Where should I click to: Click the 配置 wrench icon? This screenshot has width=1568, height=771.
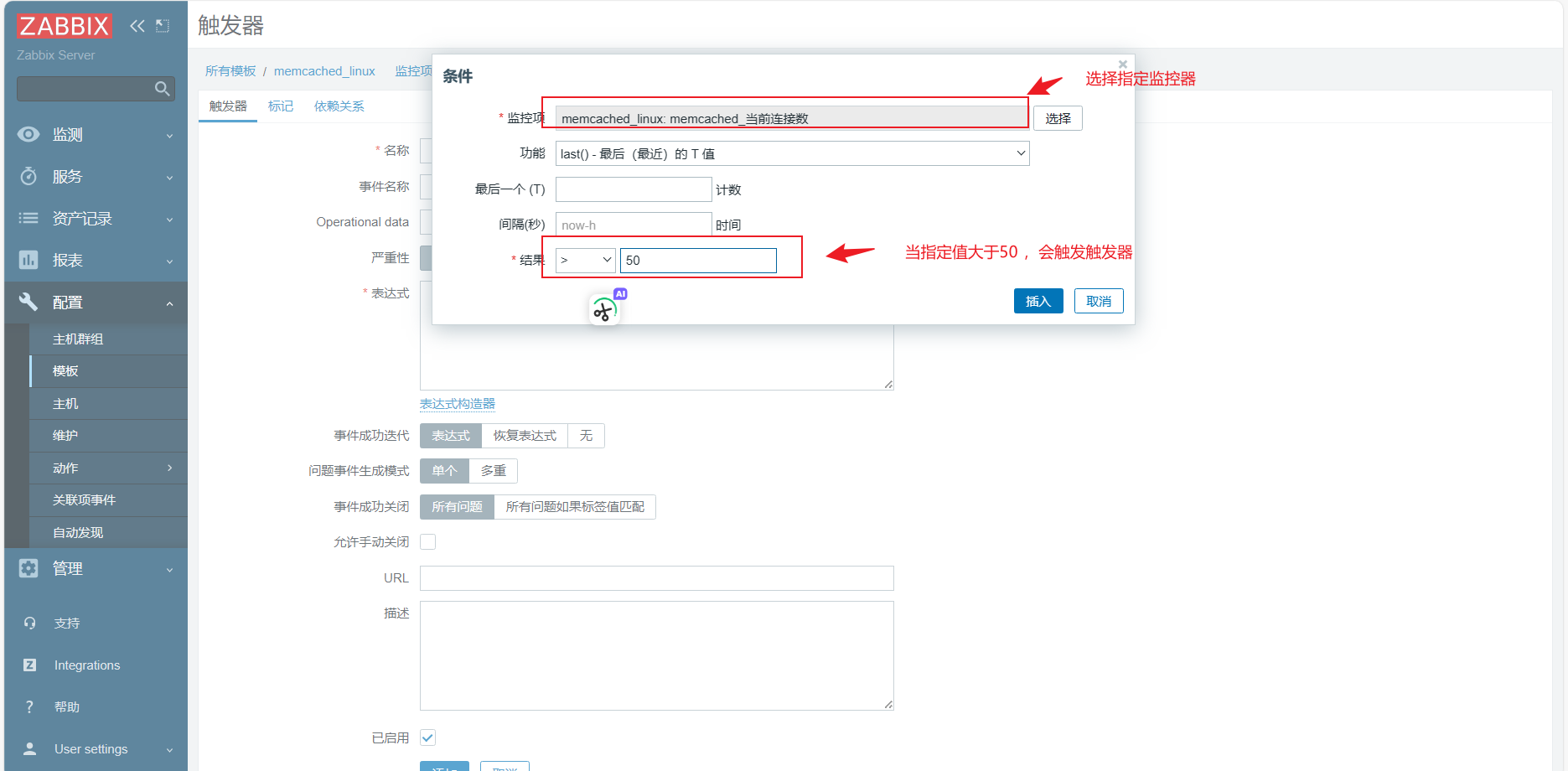tap(28, 302)
